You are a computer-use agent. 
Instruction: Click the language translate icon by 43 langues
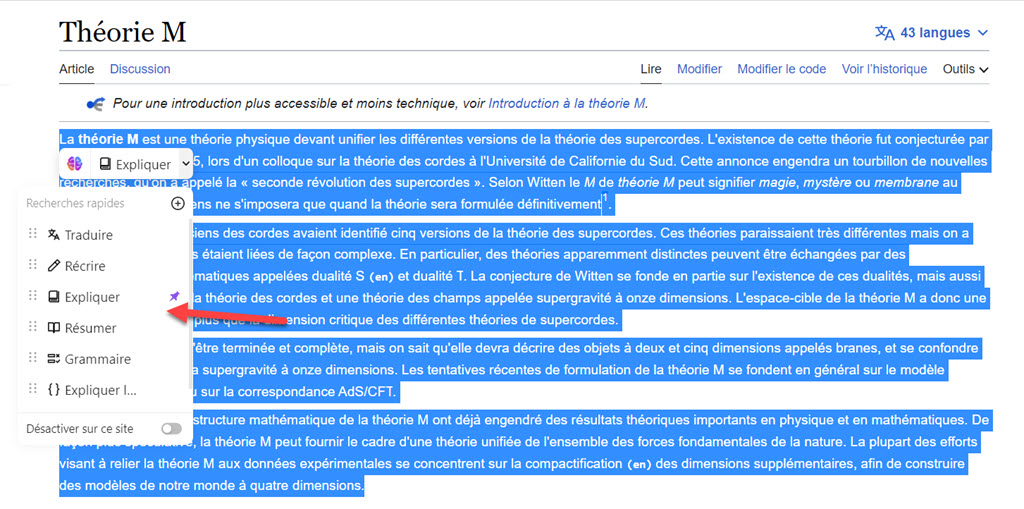(885, 33)
